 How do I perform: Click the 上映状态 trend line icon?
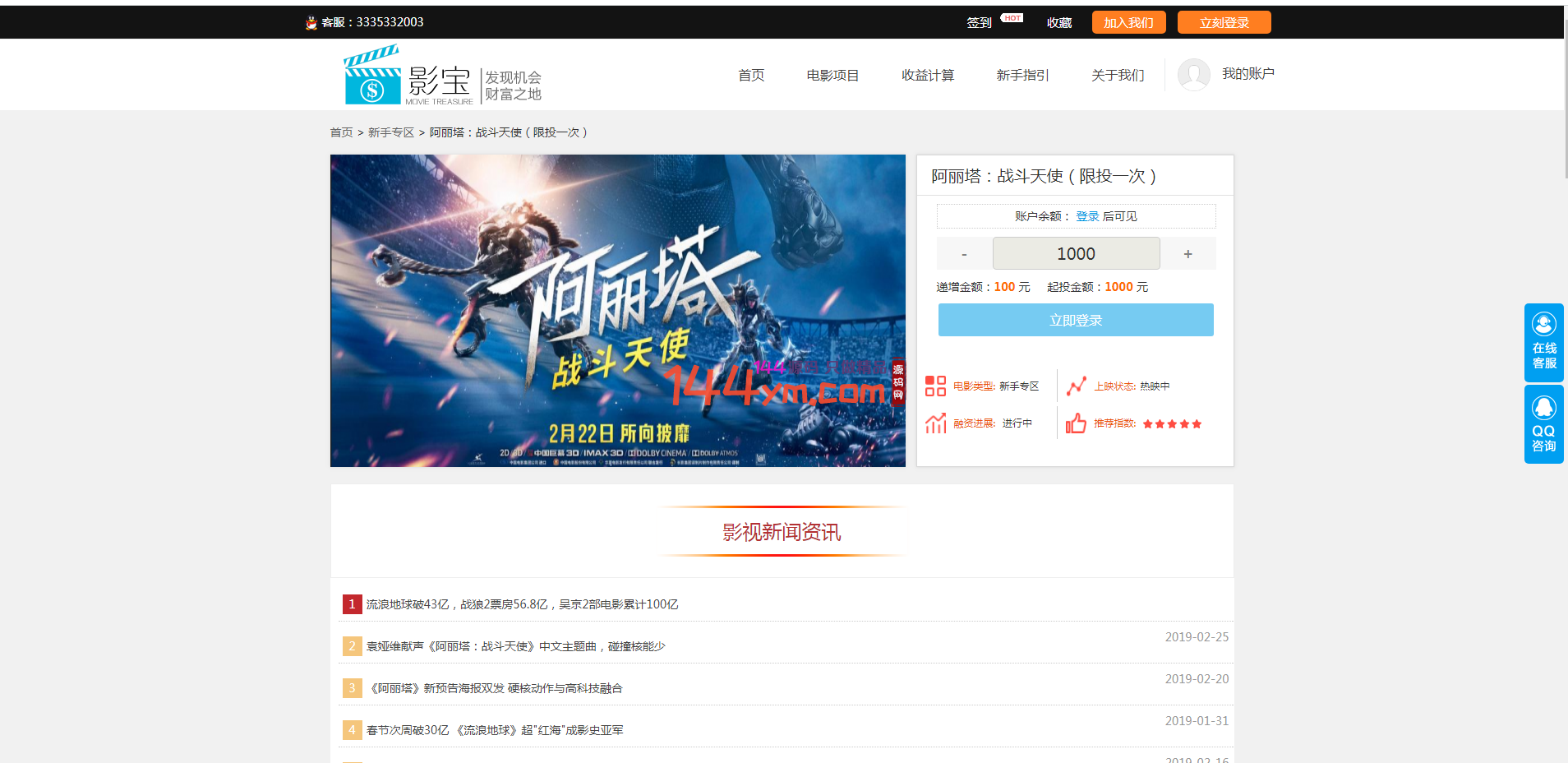[1076, 386]
